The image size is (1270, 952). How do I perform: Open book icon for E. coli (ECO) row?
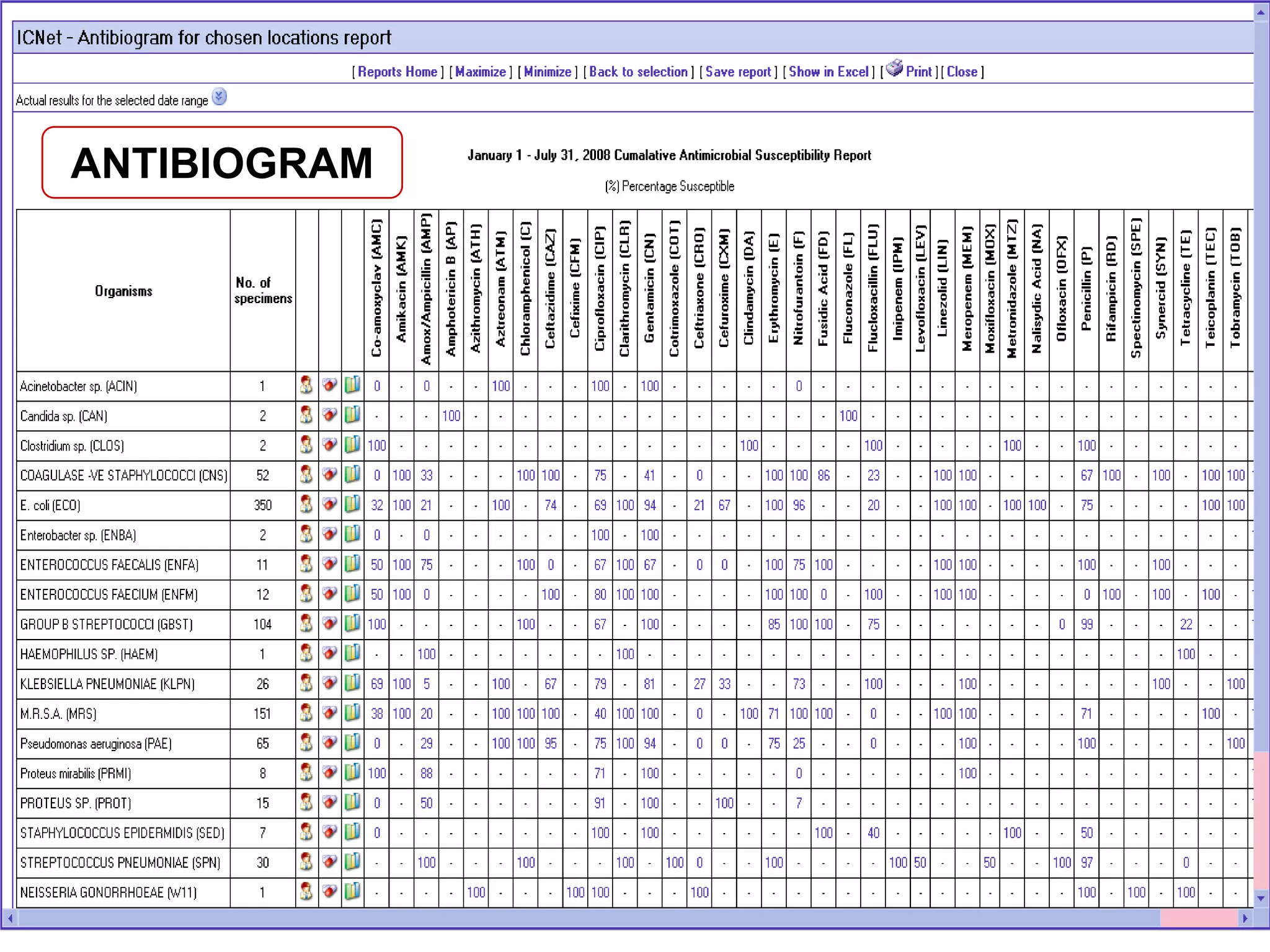(352, 504)
